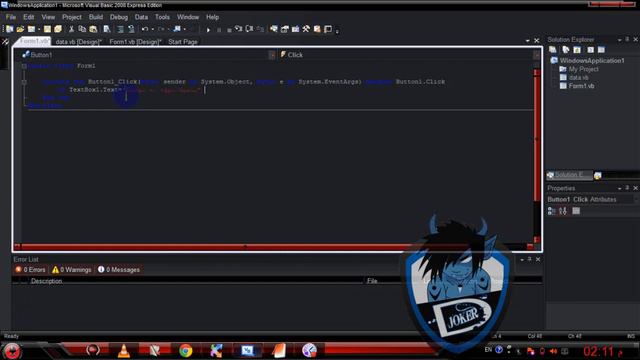Screen dimensions: 640x360
Task: Click the Undo arrow icon
Action: click(145, 29)
